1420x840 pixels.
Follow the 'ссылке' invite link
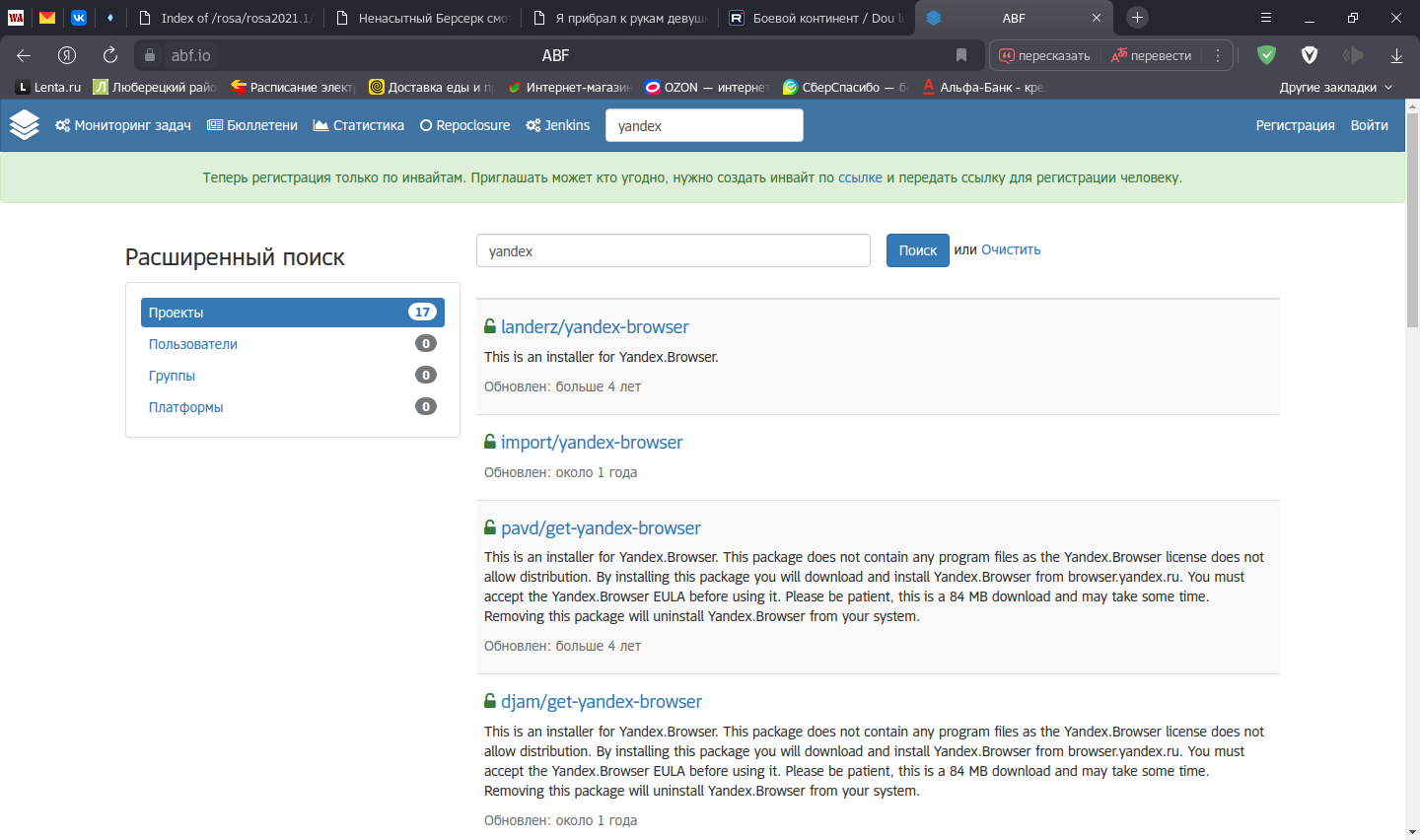pyautogui.click(x=860, y=177)
